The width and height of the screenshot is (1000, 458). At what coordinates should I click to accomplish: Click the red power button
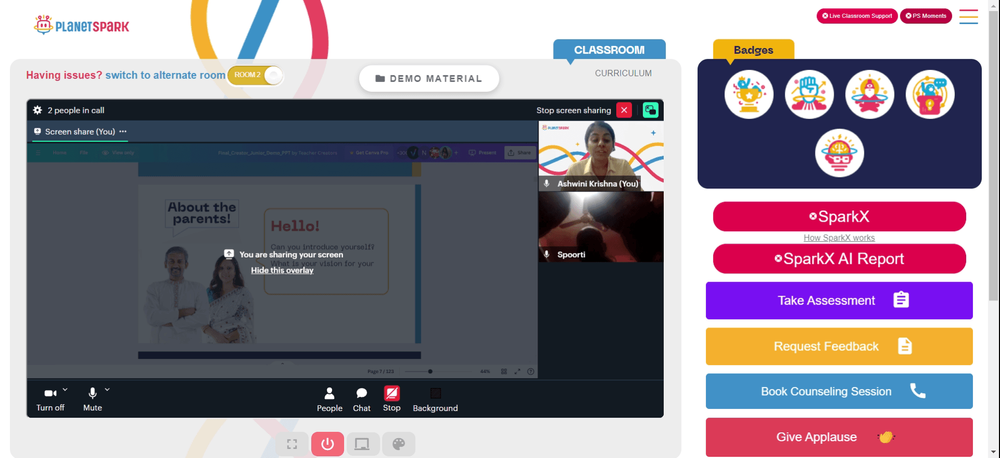328,444
